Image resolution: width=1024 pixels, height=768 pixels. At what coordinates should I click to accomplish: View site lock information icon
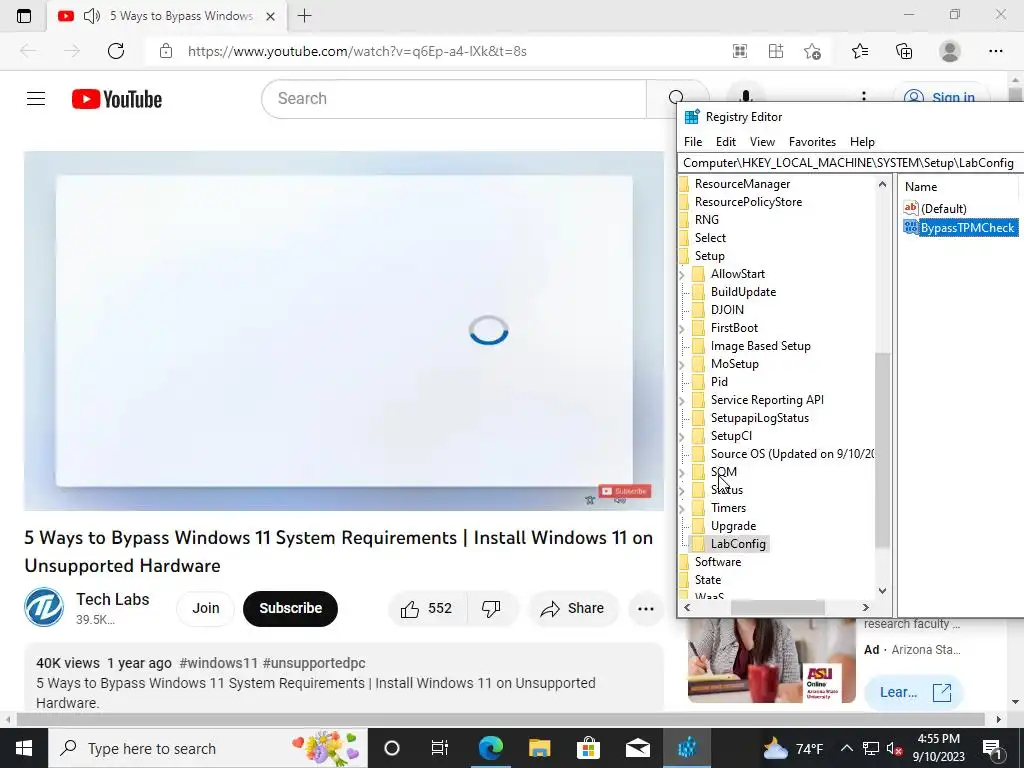pyautogui.click(x=166, y=51)
